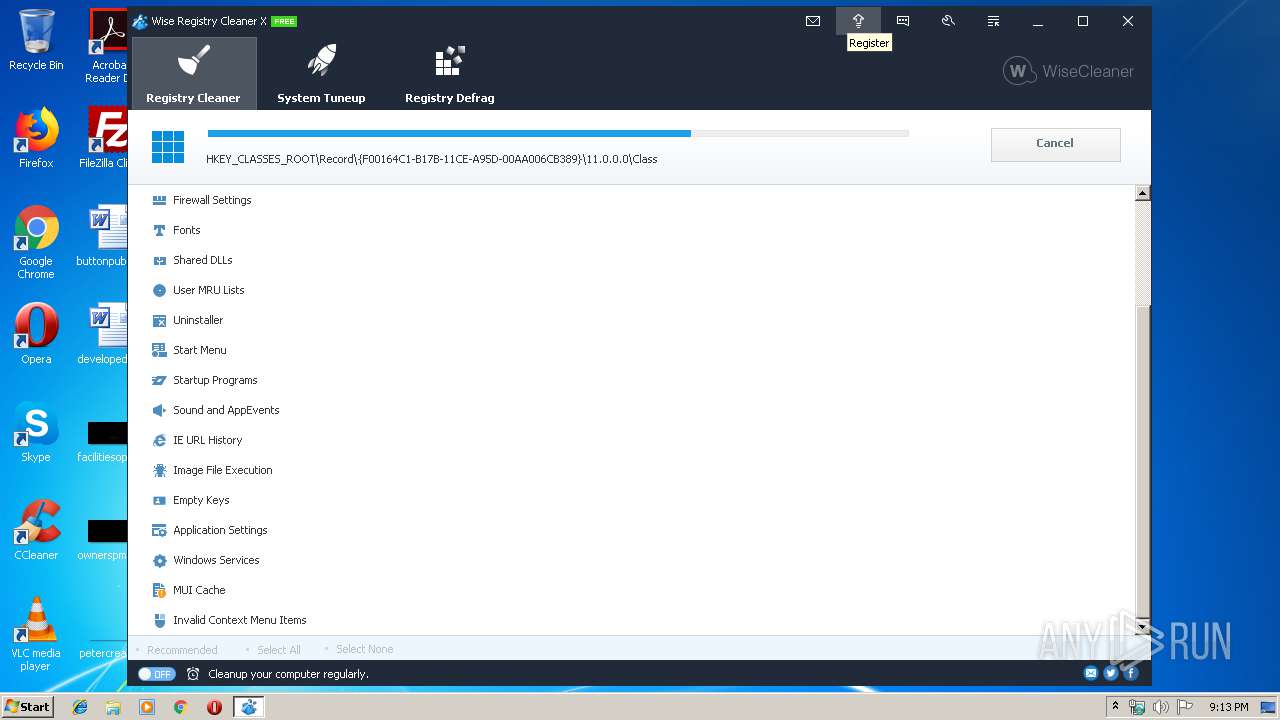
Task: Select User MRU Lists label
Action: (x=209, y=290)
